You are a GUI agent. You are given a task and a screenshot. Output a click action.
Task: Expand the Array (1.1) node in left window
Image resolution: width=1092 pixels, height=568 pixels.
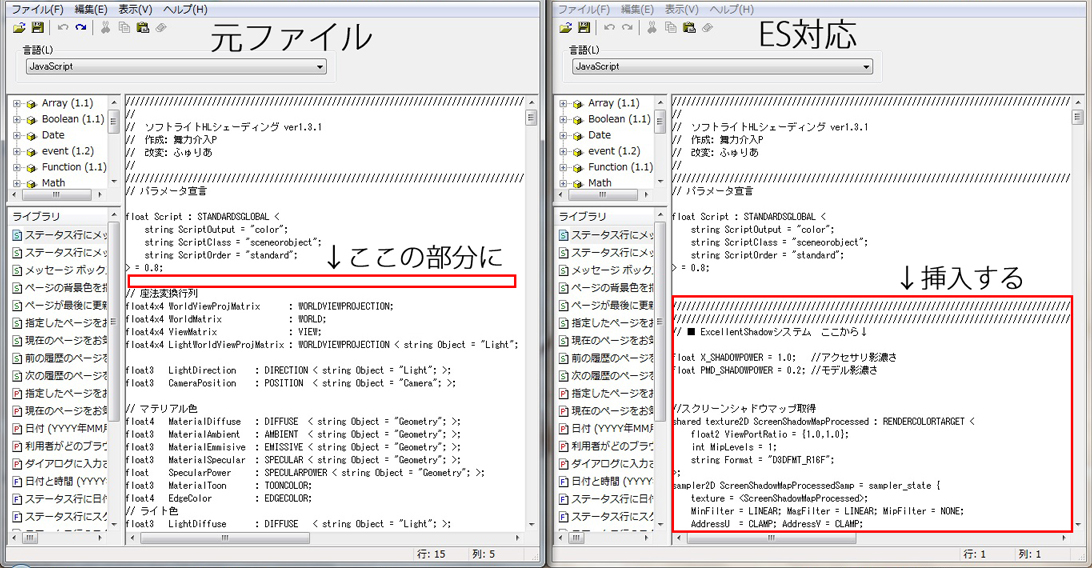click(17, 104)
